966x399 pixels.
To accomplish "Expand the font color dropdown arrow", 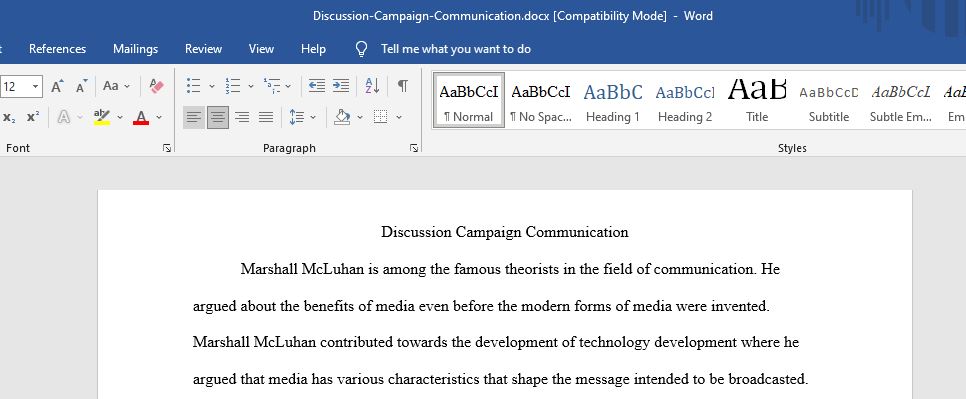I will click(159, 117).
